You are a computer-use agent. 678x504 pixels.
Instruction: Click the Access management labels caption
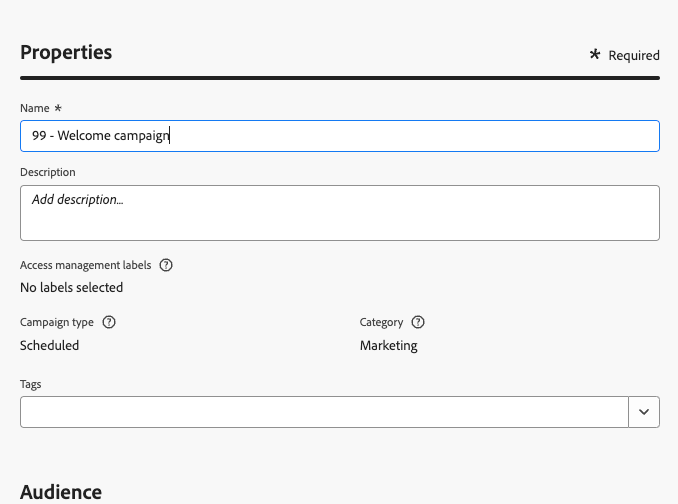(85, 265)
